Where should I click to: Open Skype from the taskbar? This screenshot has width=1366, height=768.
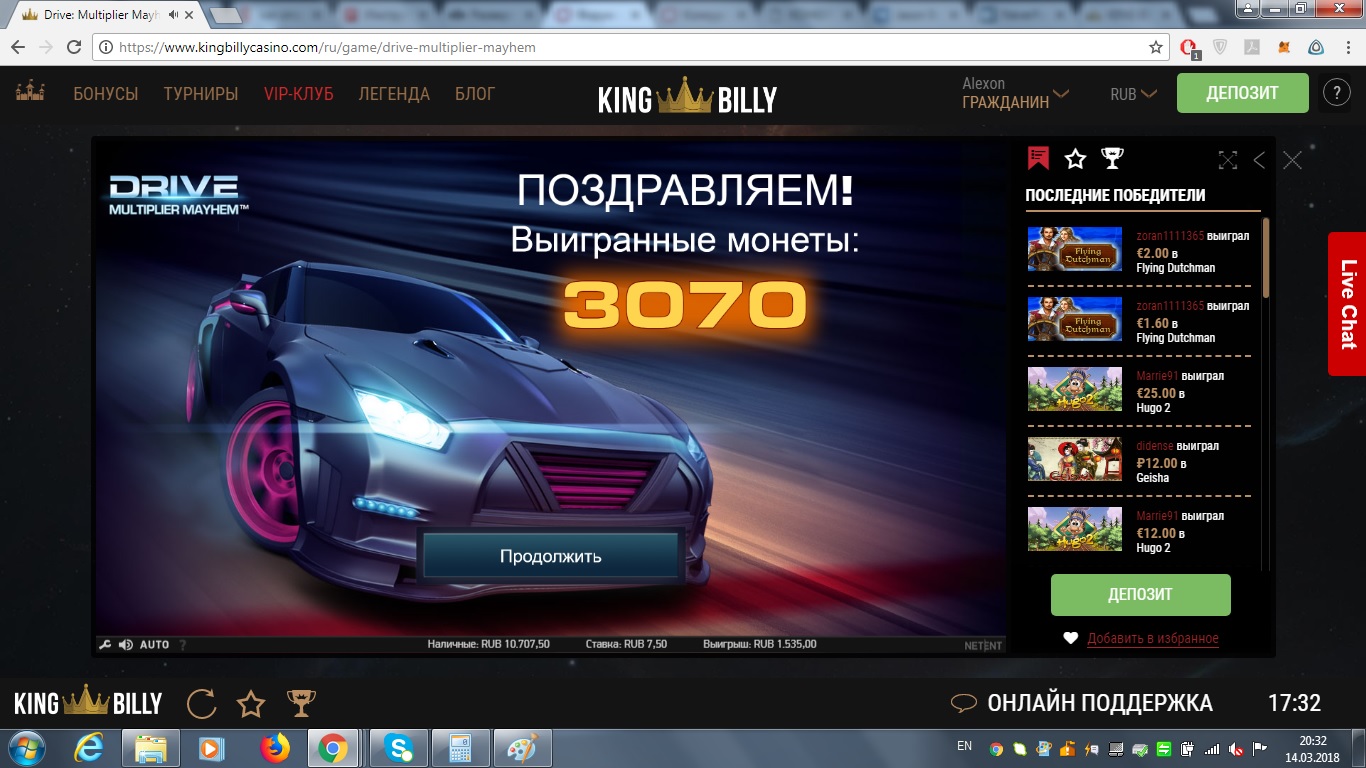click(x=398, y=747)
